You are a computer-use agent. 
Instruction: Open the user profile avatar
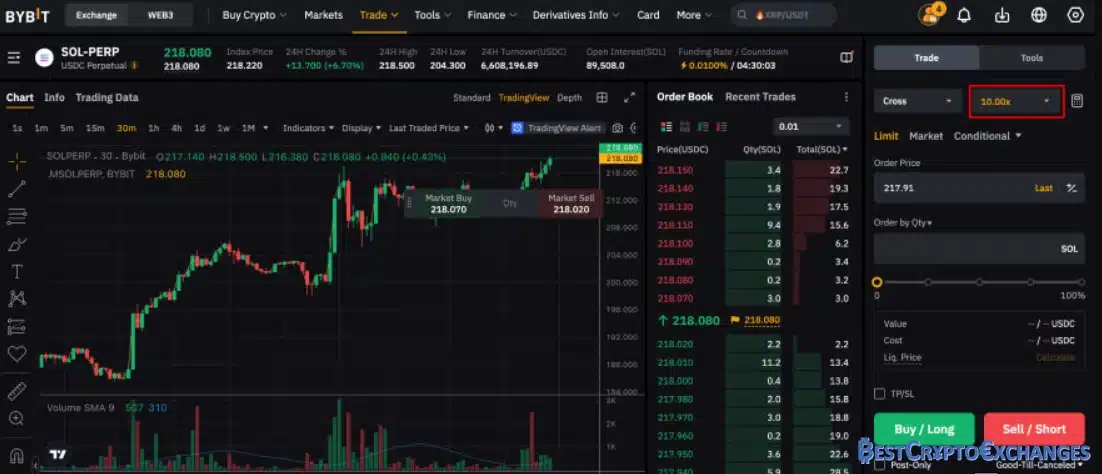[929, 15]
